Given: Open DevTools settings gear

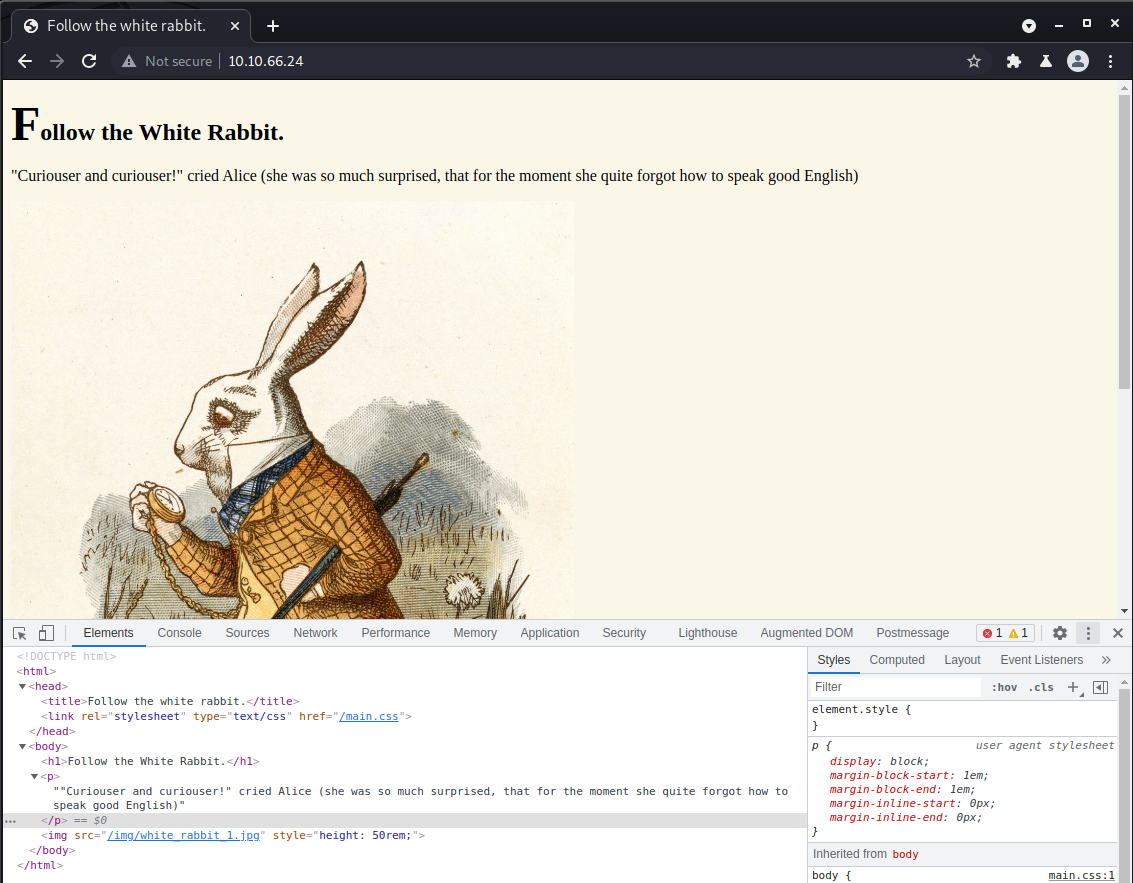Looking at the screenshot, I should 1060,633.
